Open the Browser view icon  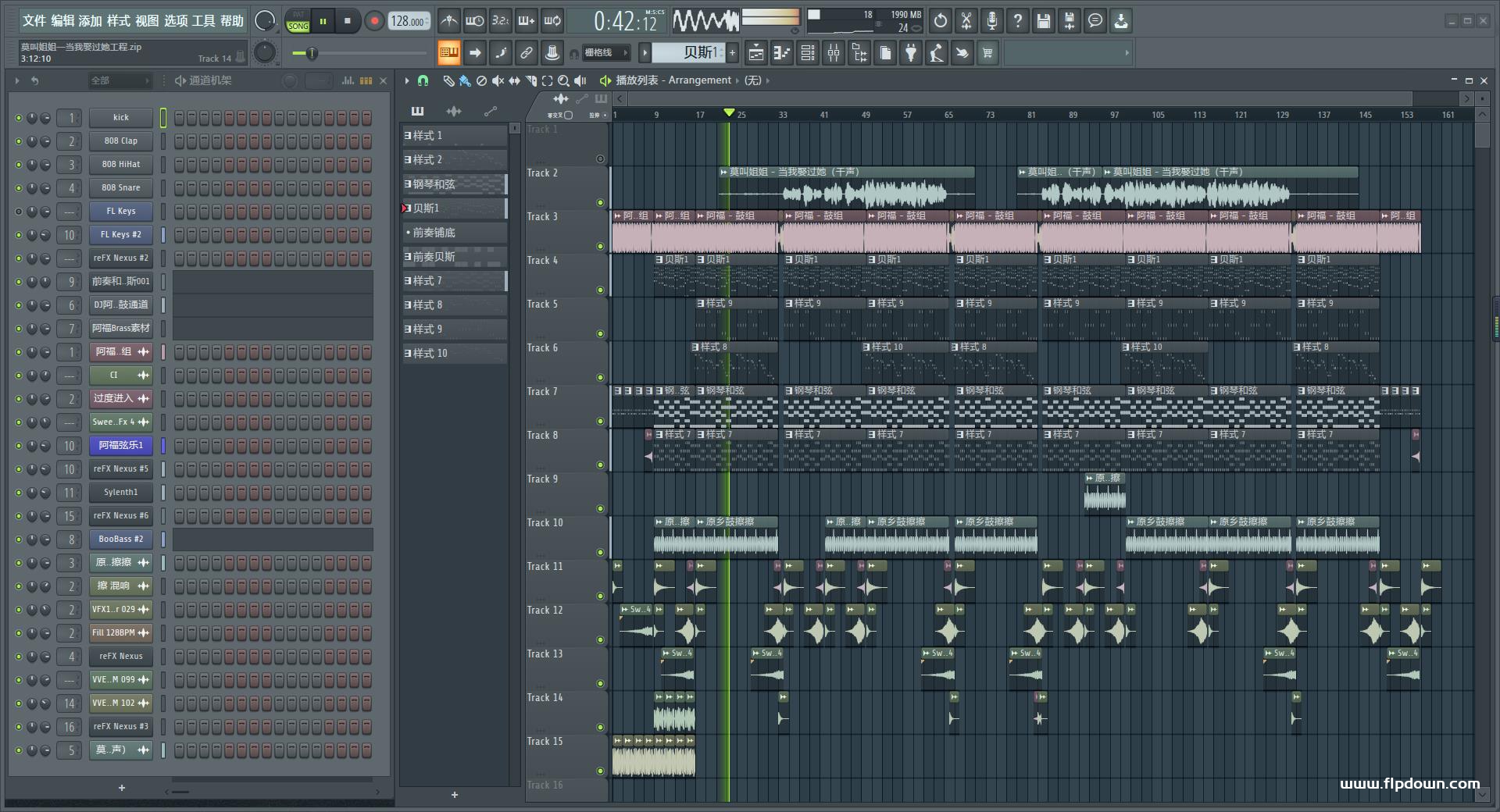(859, 53)
